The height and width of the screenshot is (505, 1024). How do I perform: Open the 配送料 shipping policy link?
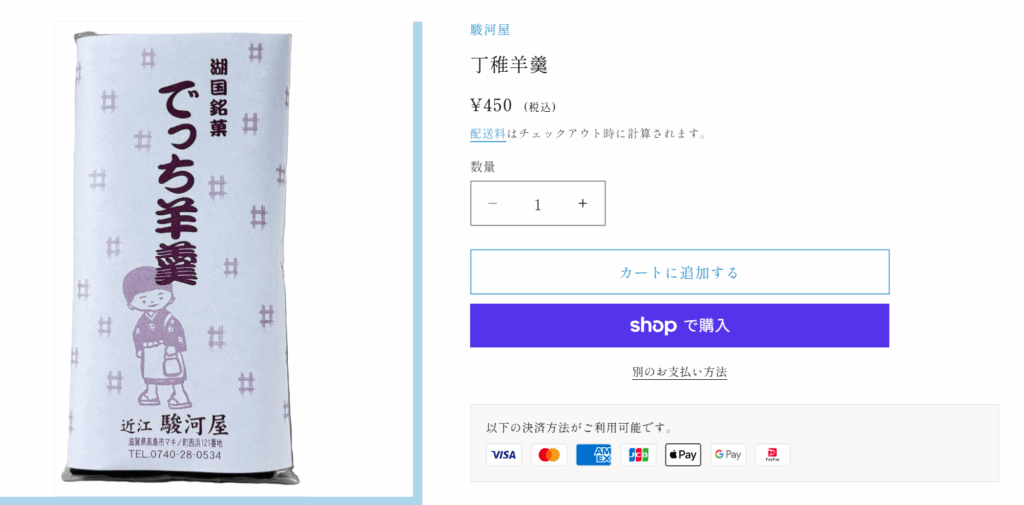488,133
